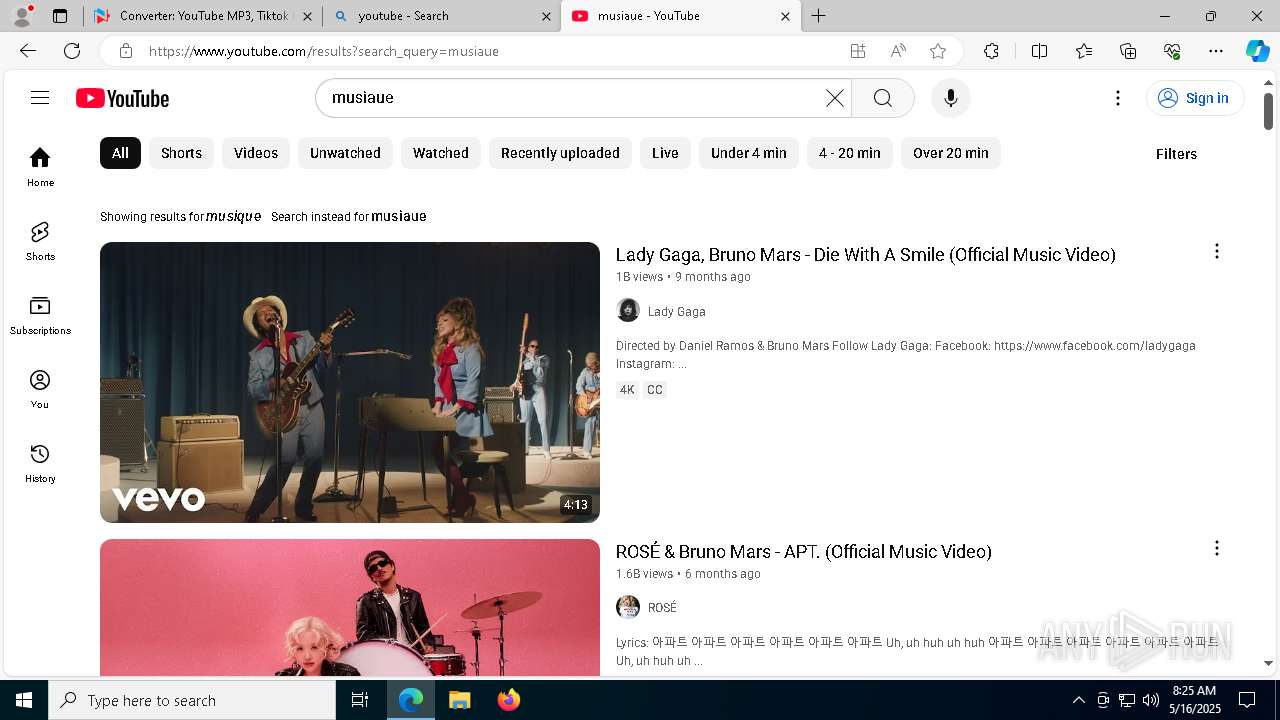Open the Lady Gaga channel name link
Screen dimensions: 1280x720
point(677,311)
